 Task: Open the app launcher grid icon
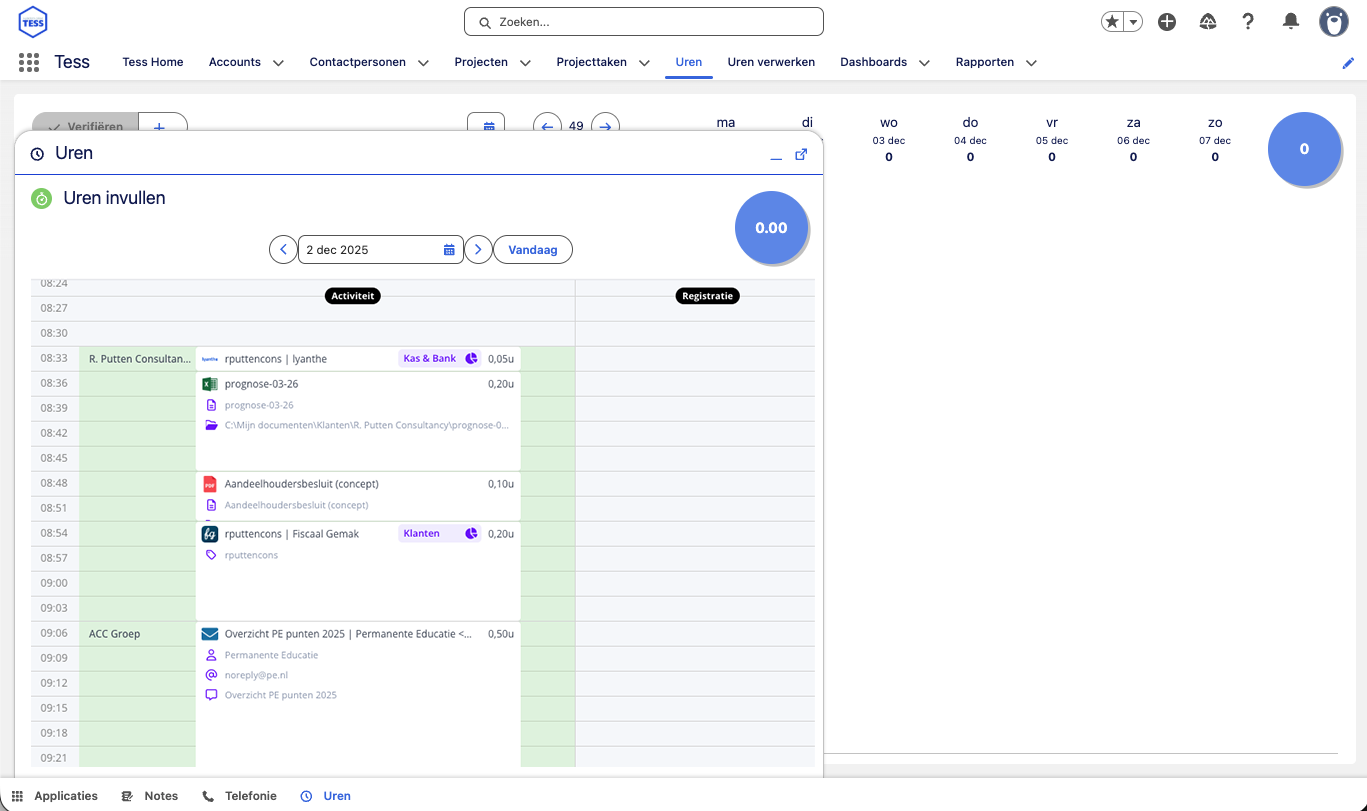coord(29,62)
